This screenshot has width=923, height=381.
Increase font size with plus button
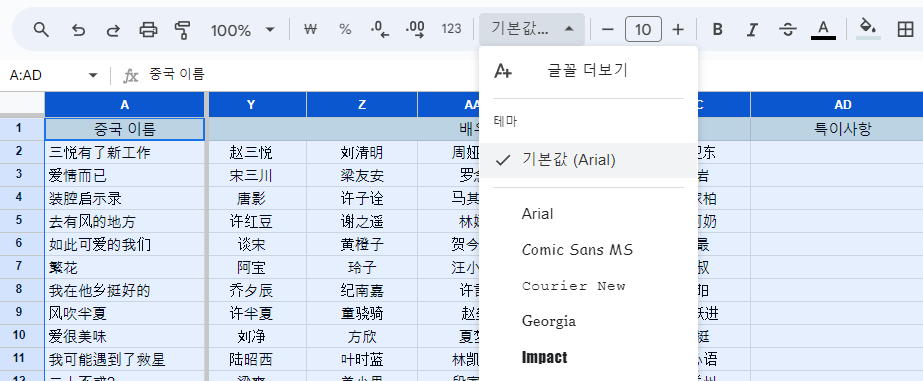click(x=678, y=29)
